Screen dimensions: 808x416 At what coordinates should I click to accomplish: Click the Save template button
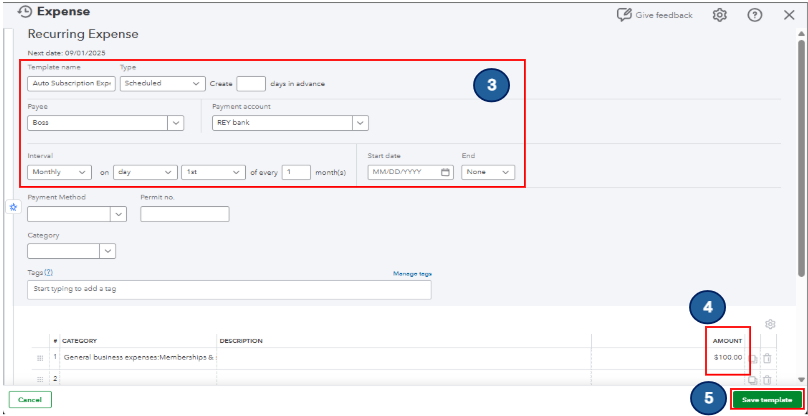767,399
